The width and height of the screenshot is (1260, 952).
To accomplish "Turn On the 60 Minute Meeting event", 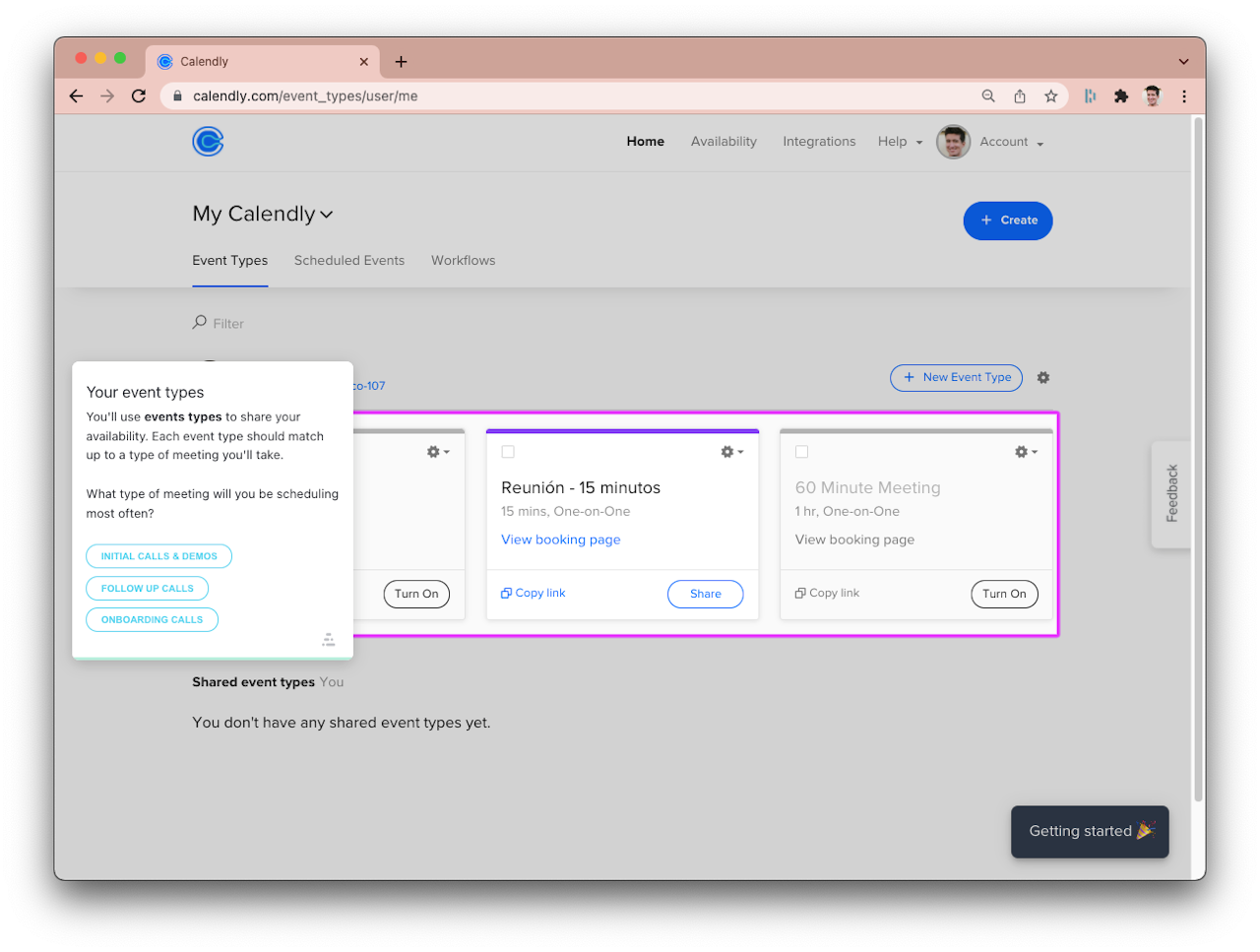I will [x=1004, y=594].
